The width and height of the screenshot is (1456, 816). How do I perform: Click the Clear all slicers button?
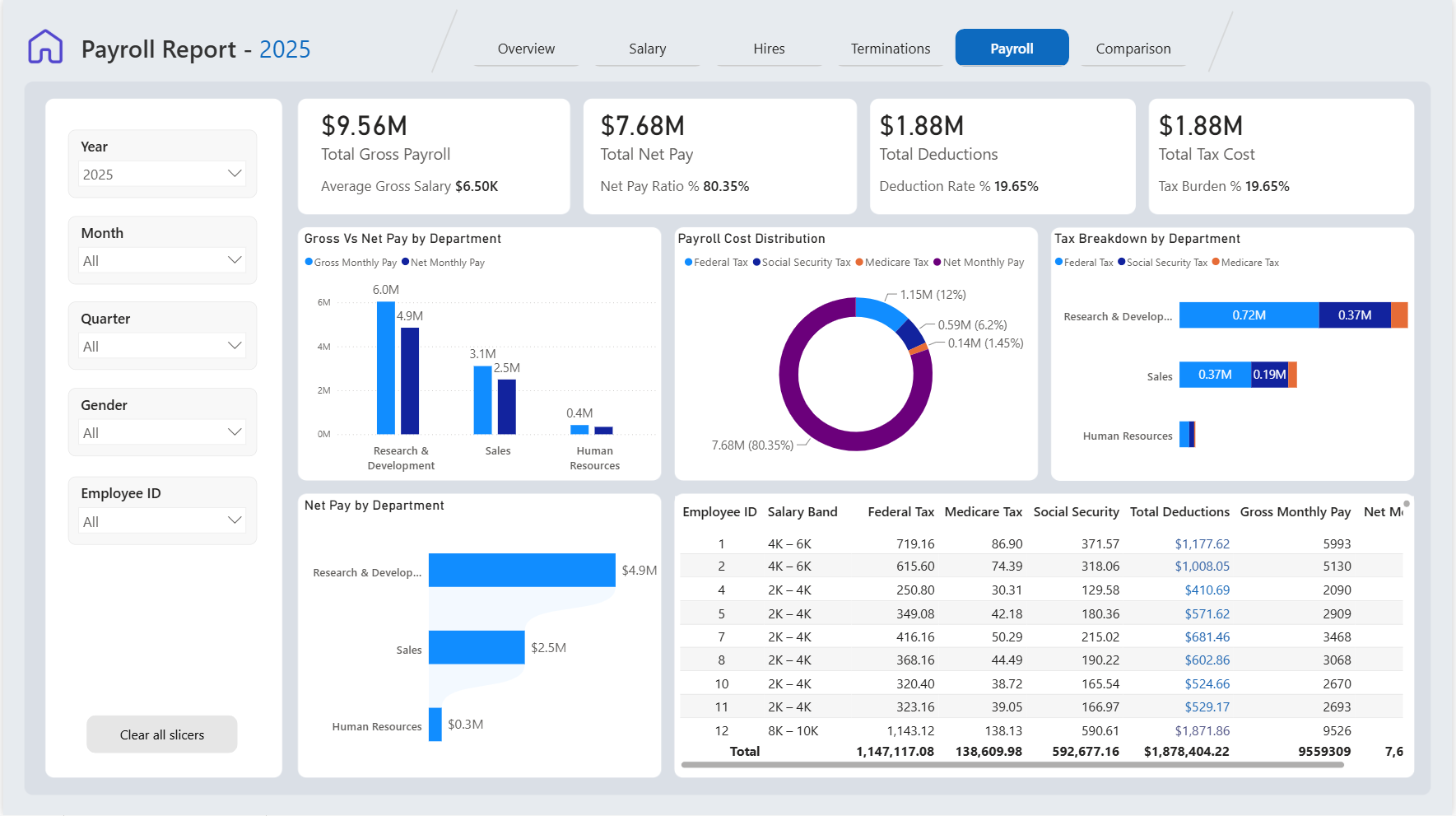(x=162, y=734)
